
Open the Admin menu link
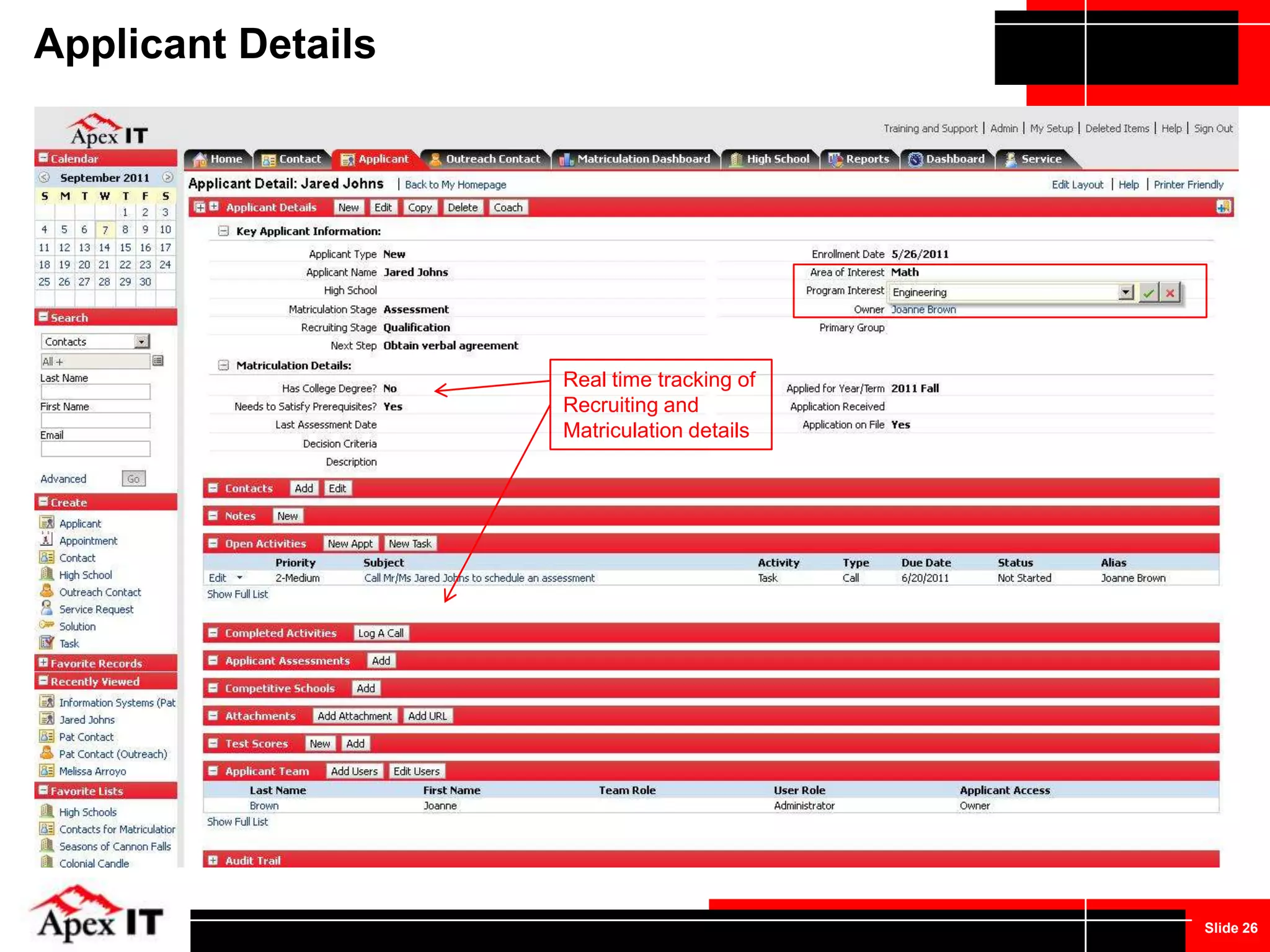pos(1004,128)
